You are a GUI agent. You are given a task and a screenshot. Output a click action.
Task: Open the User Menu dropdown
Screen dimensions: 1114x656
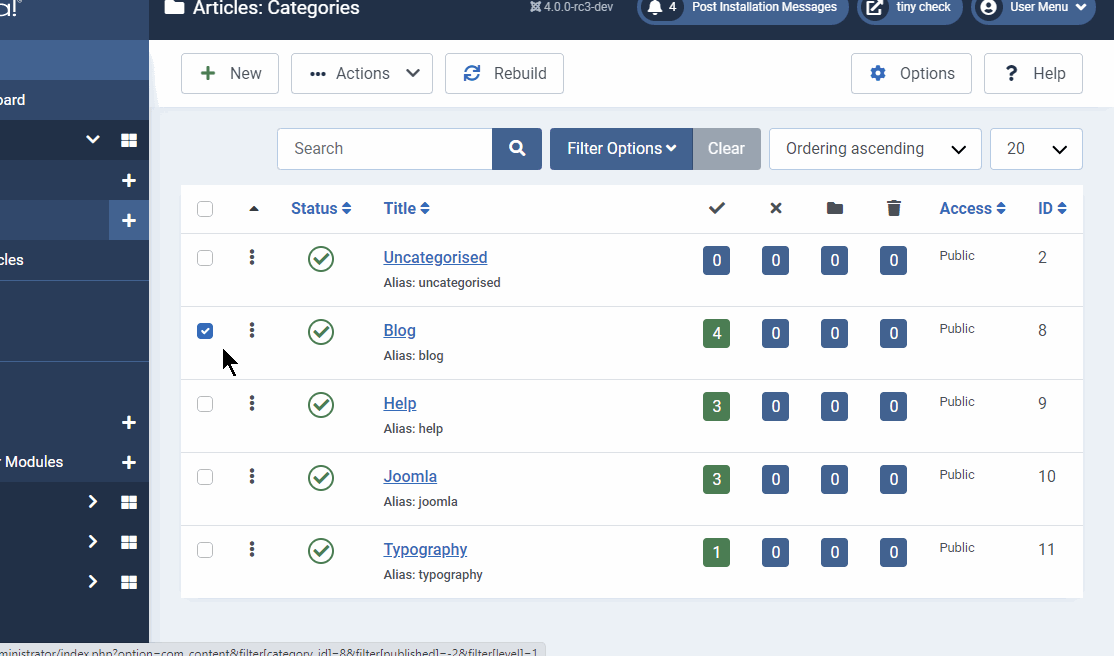[x=1034, y=9]
